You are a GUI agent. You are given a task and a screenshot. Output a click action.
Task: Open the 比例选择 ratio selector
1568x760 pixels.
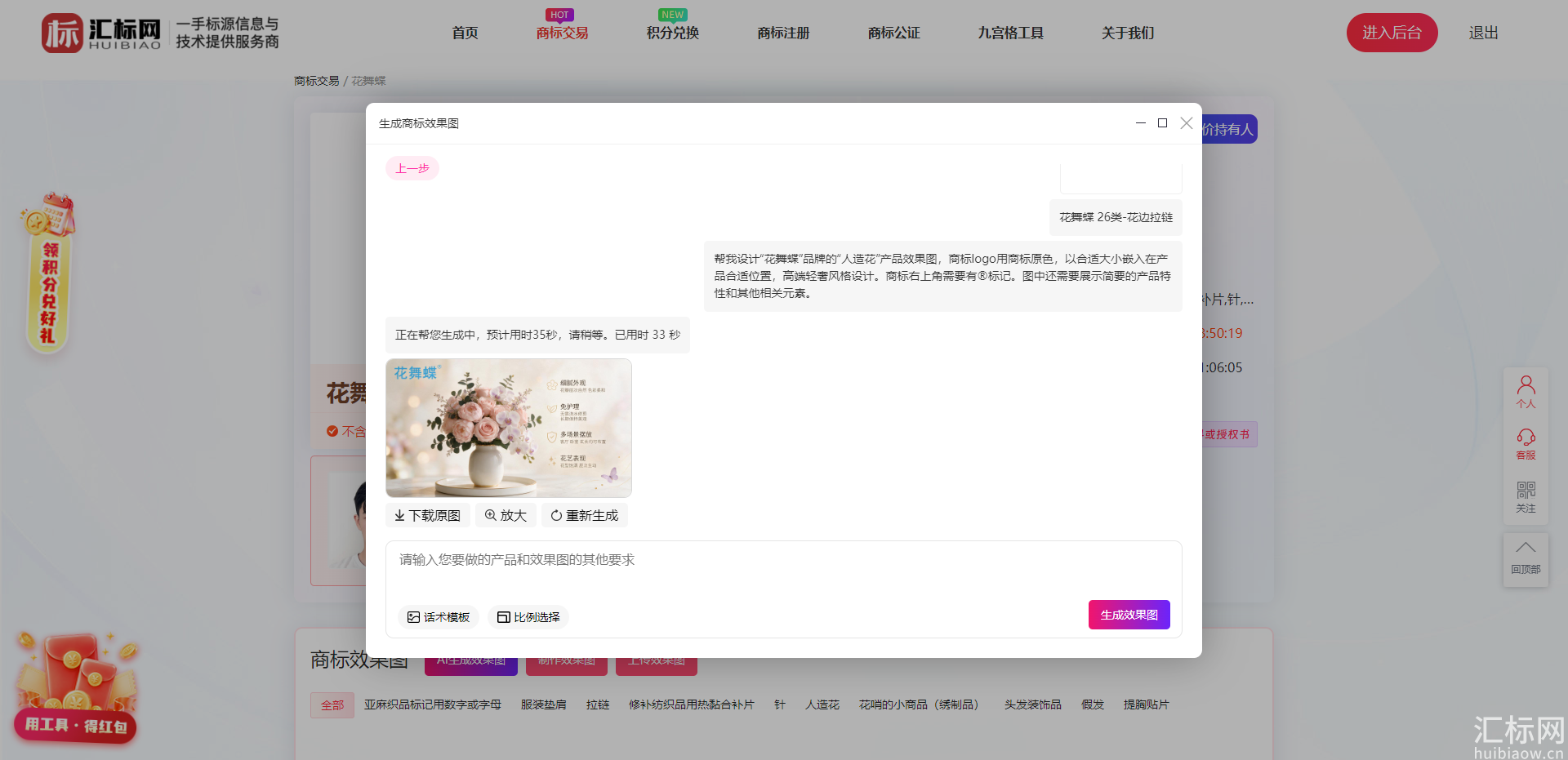(528, 617)
